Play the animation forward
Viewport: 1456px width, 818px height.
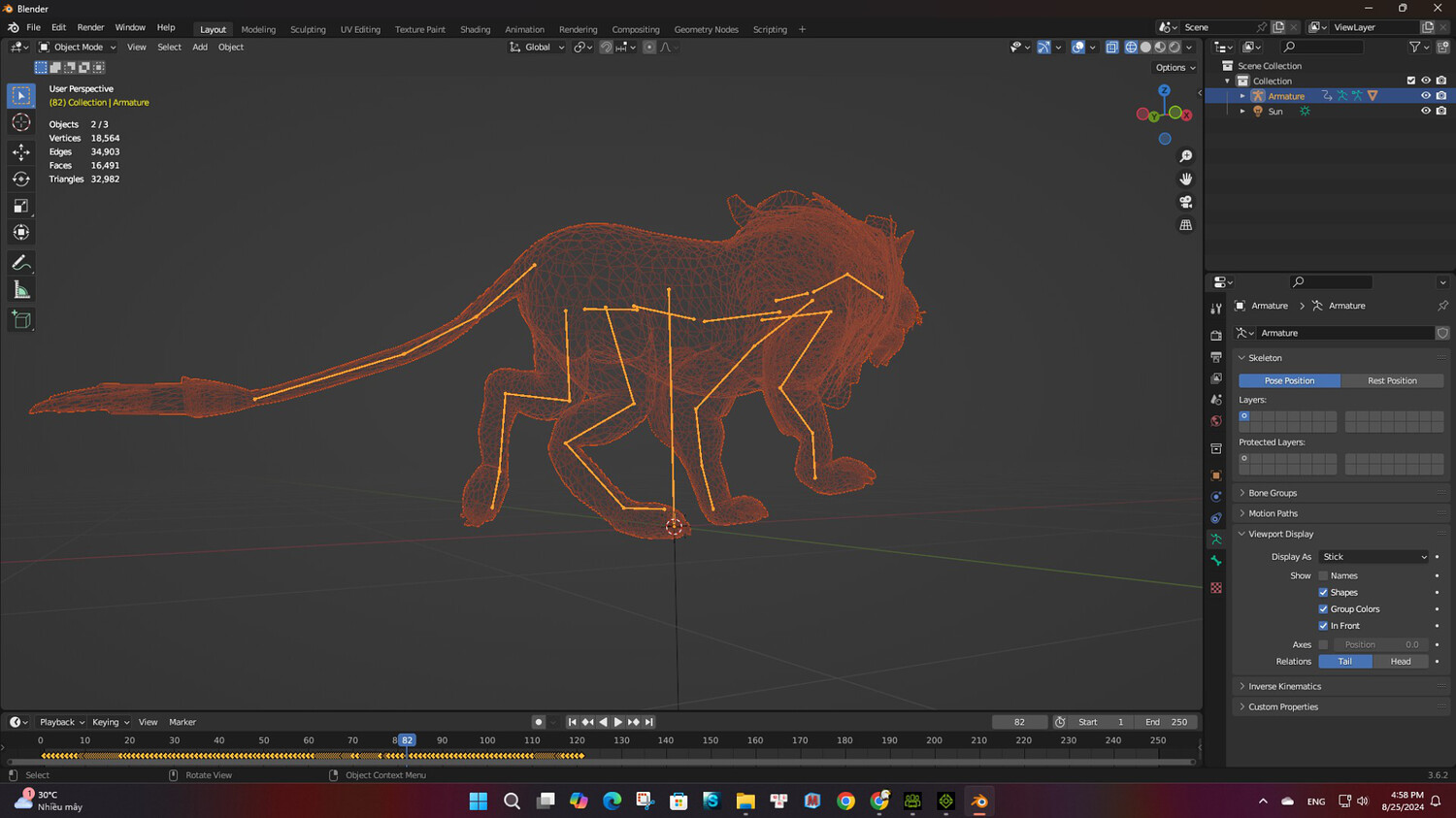[618, 722]
